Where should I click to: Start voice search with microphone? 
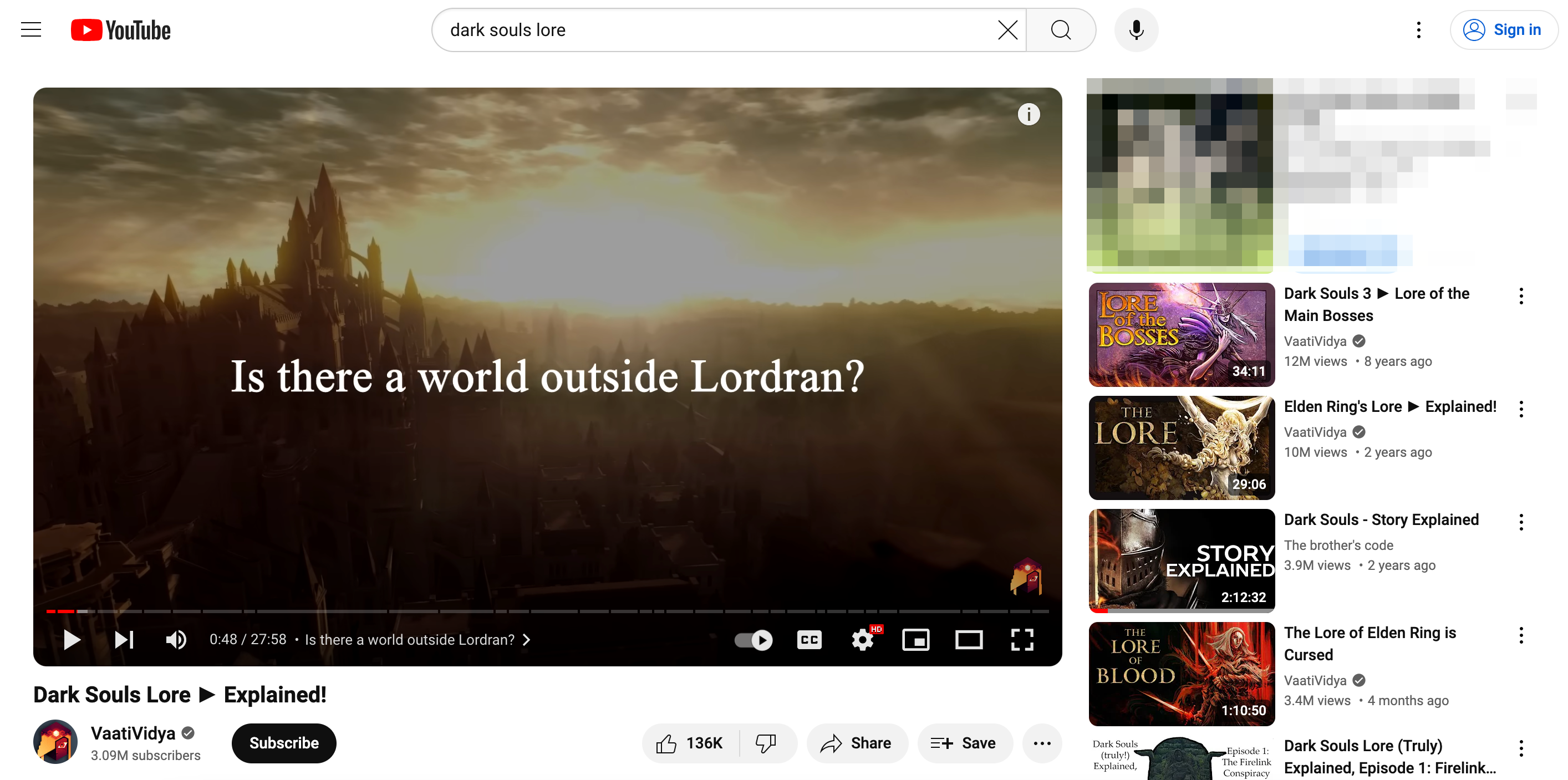point(1136,30)
